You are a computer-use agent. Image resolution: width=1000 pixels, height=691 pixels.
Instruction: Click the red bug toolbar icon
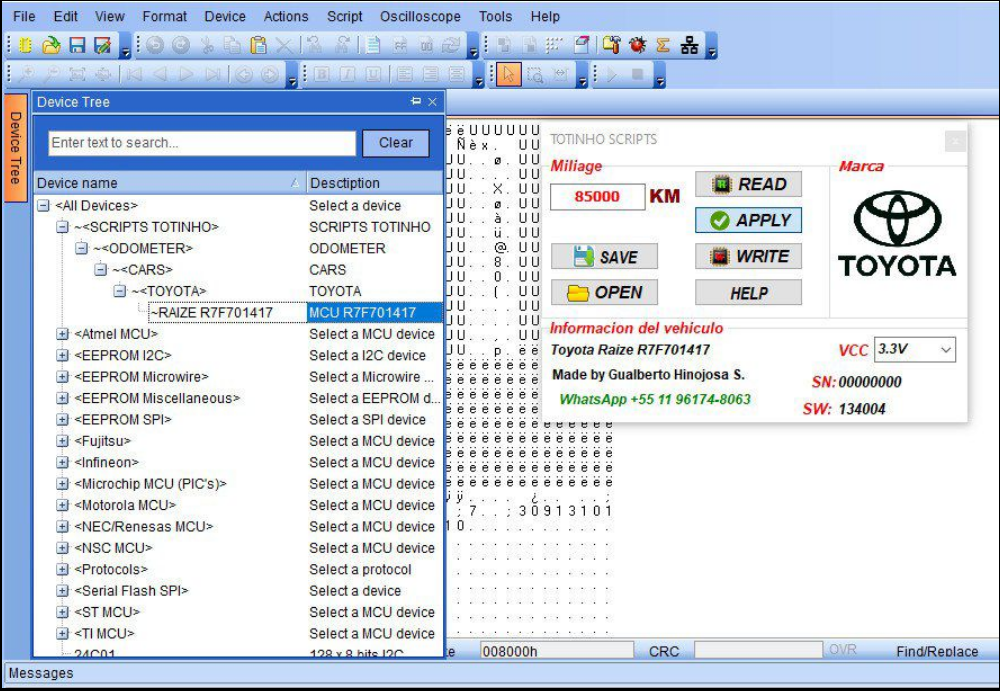(636, 44)
